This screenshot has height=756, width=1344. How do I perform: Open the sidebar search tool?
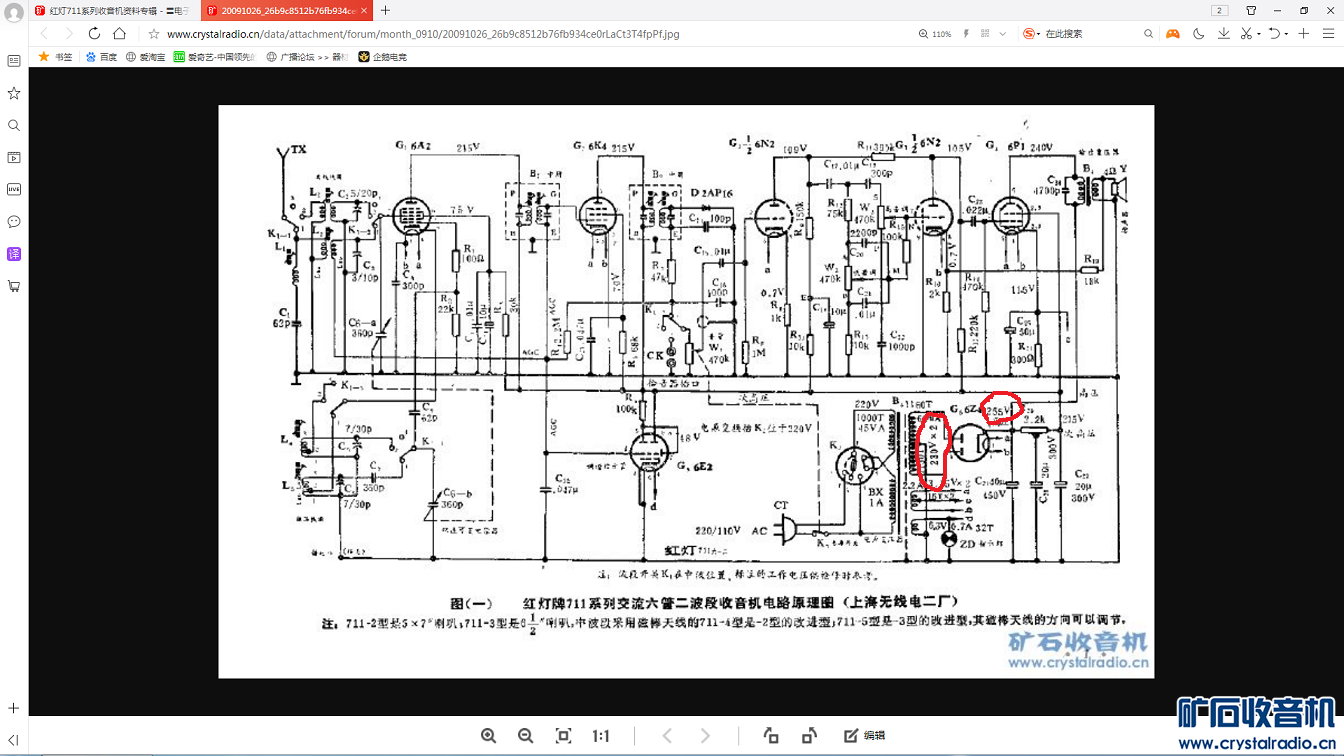point(14,125)
